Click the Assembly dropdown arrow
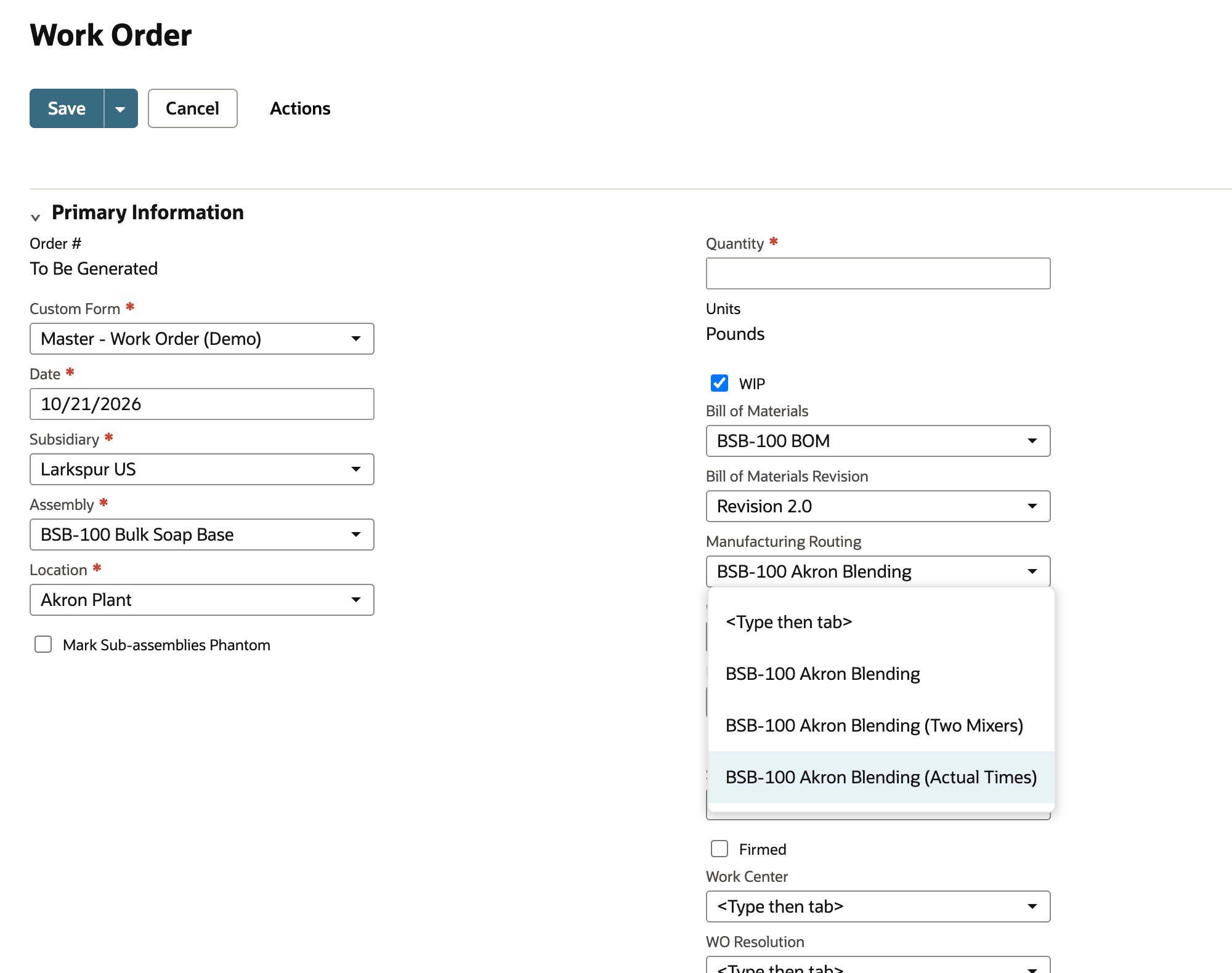1232x973 pixels. [x=355, y=535]
